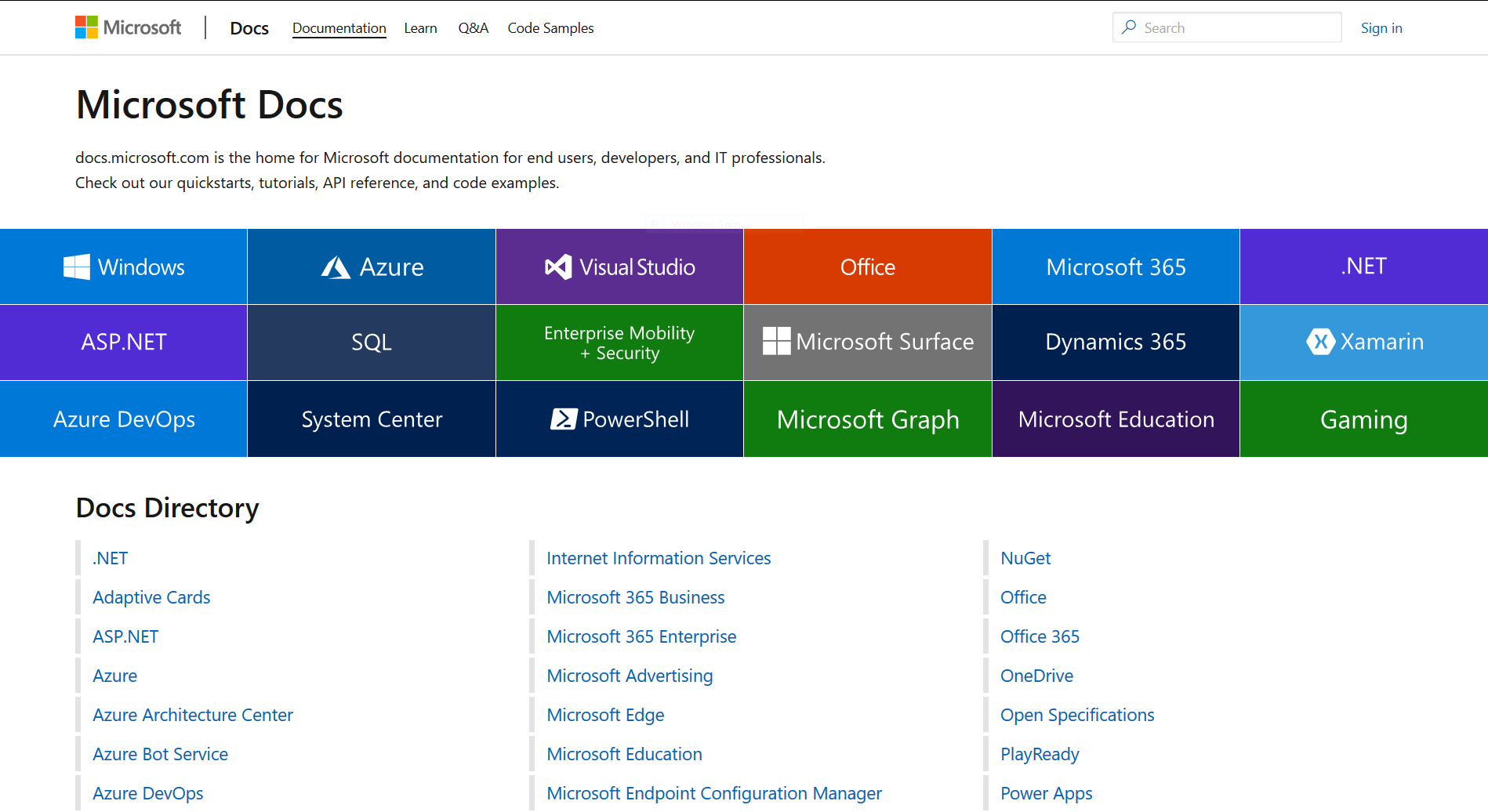The height and width of the screenshot is (812, 1488).
Task: Open Microsoft 365 Business link
Action: [636, 597]
